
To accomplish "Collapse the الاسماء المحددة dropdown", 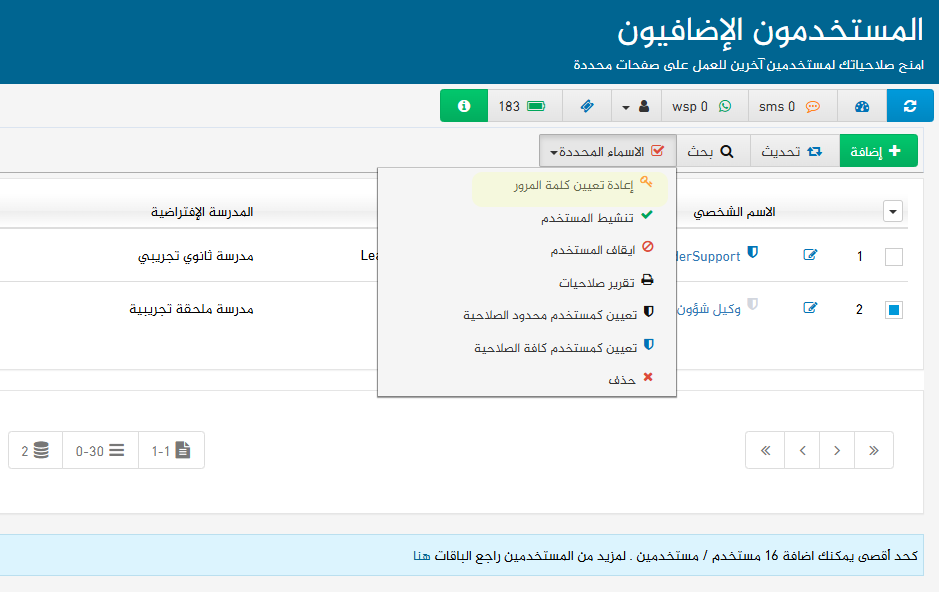I will (x=607, y=152).
